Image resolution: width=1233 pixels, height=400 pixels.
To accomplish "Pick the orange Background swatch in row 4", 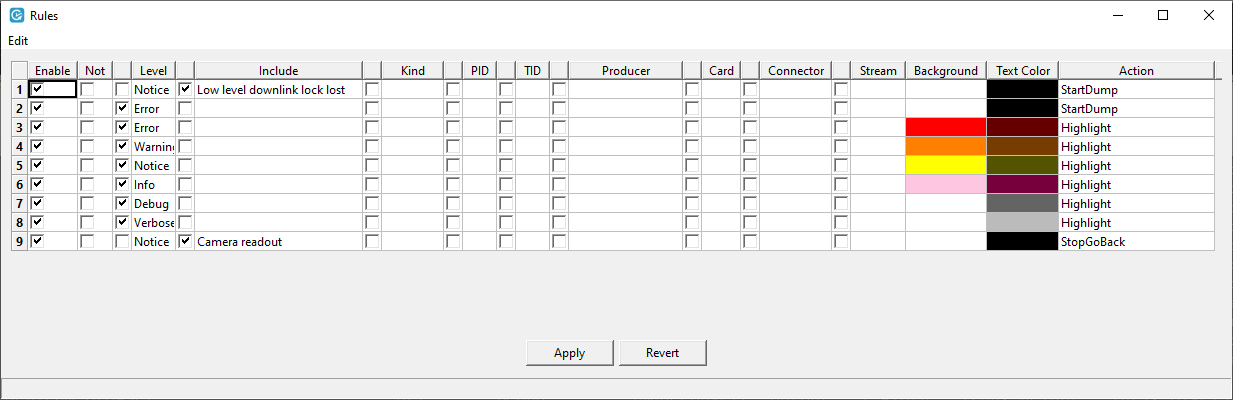I will coord(946,147).
